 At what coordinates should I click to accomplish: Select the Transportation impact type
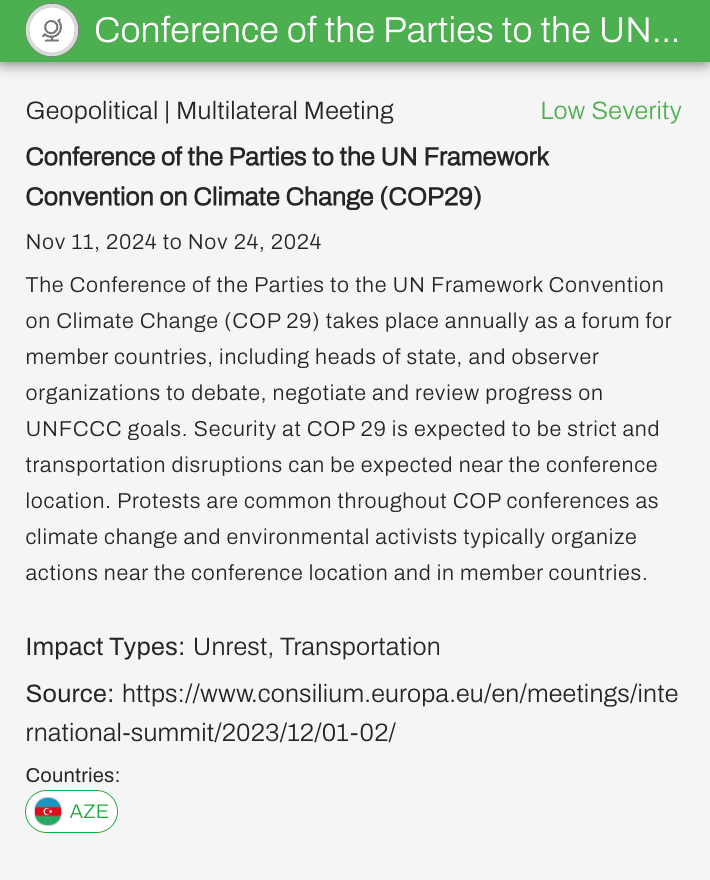360,647
